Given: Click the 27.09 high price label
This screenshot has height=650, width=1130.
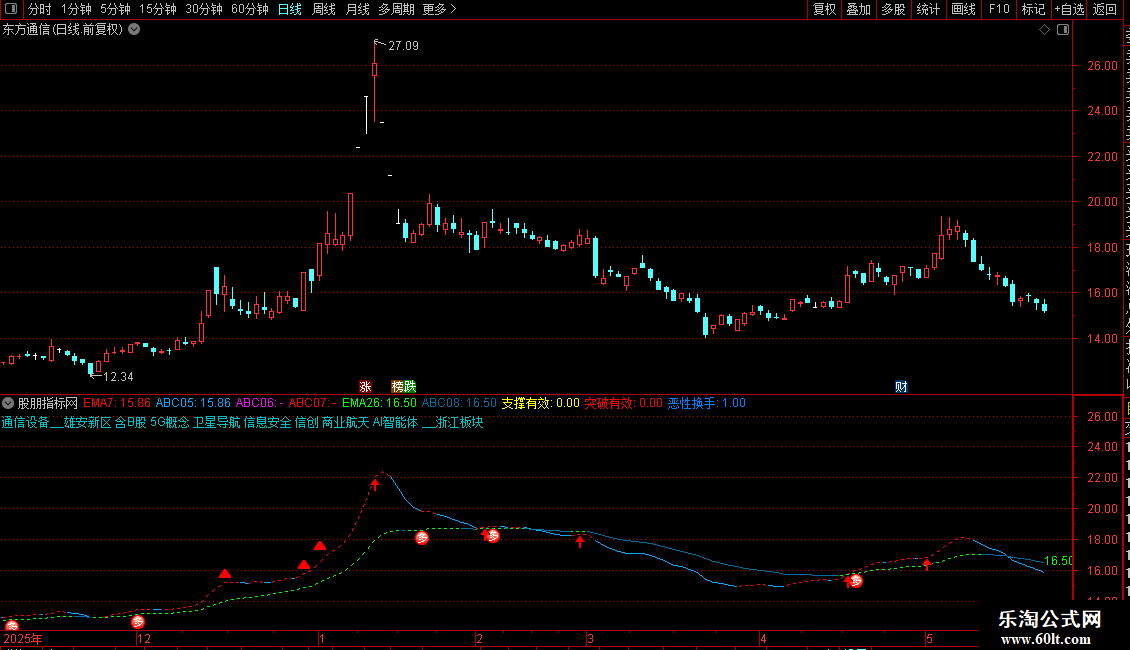Looking at the screenshot, I should pos(404,45).
